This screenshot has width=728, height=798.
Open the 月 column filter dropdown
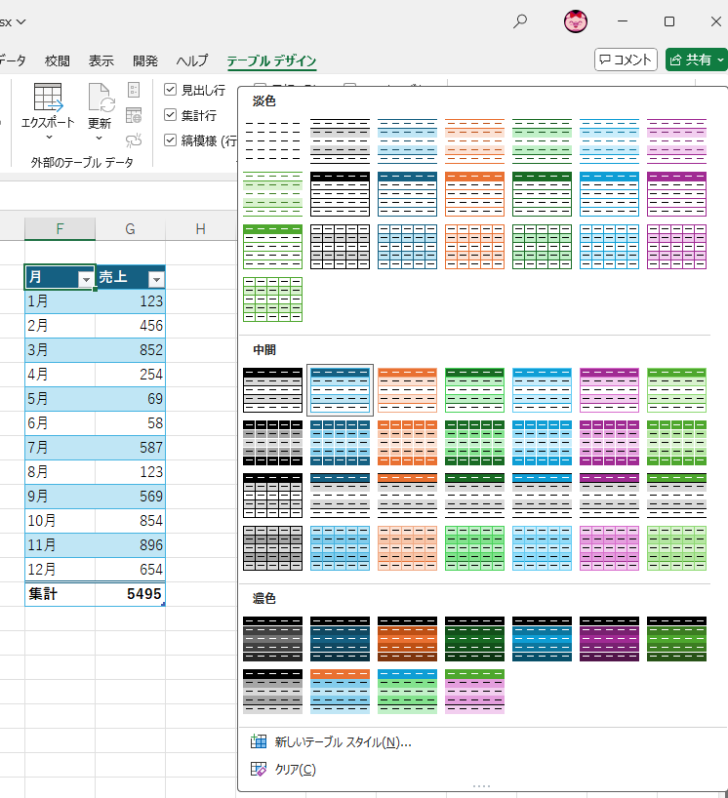tap(85, 280)
